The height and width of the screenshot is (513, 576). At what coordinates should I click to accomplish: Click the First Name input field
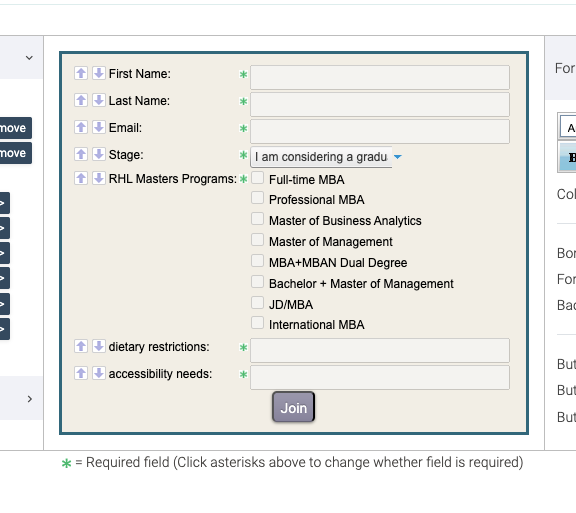click(x=380, y=77)
